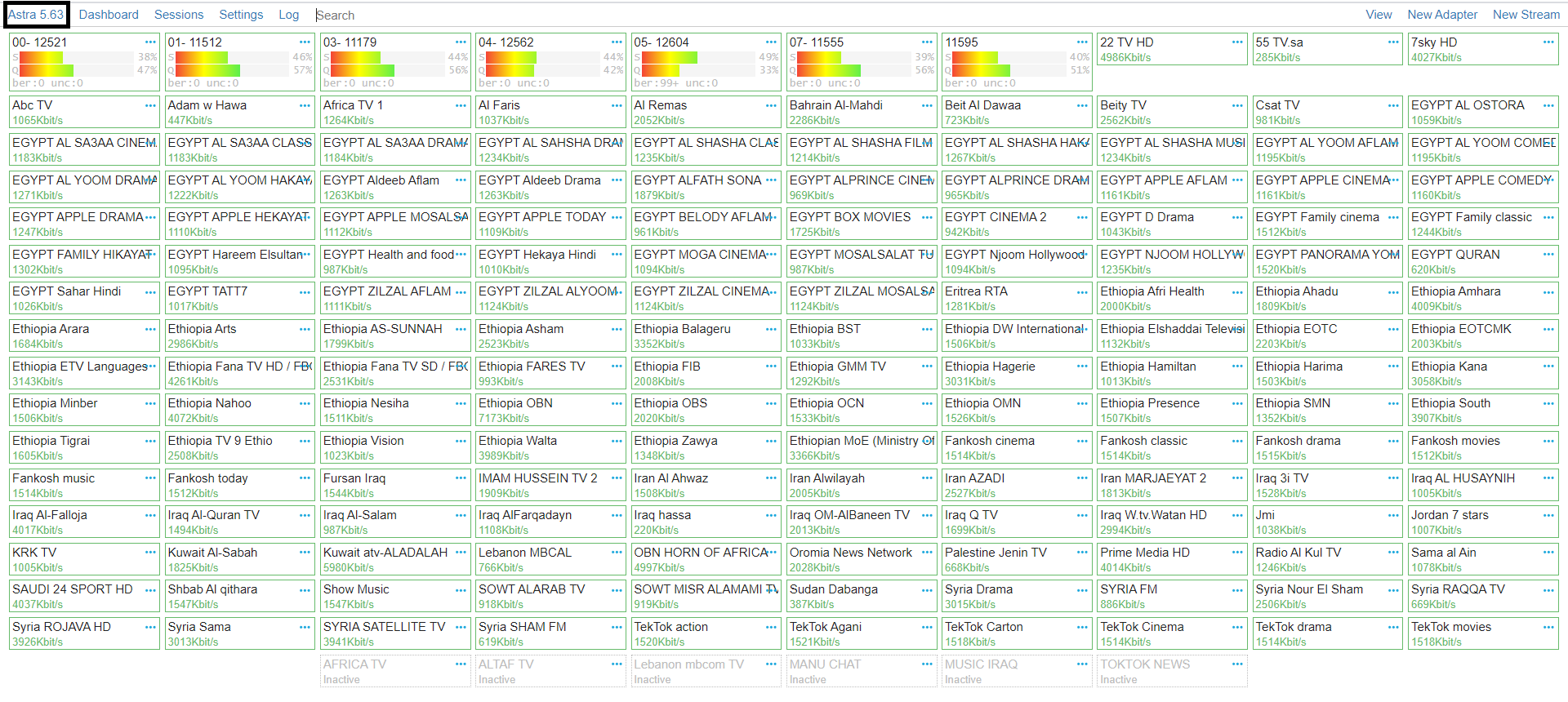The width and height of the screenshot is (1568, 702).
Task: Select the TekTok Carton stream name
Action: [983, 627]
